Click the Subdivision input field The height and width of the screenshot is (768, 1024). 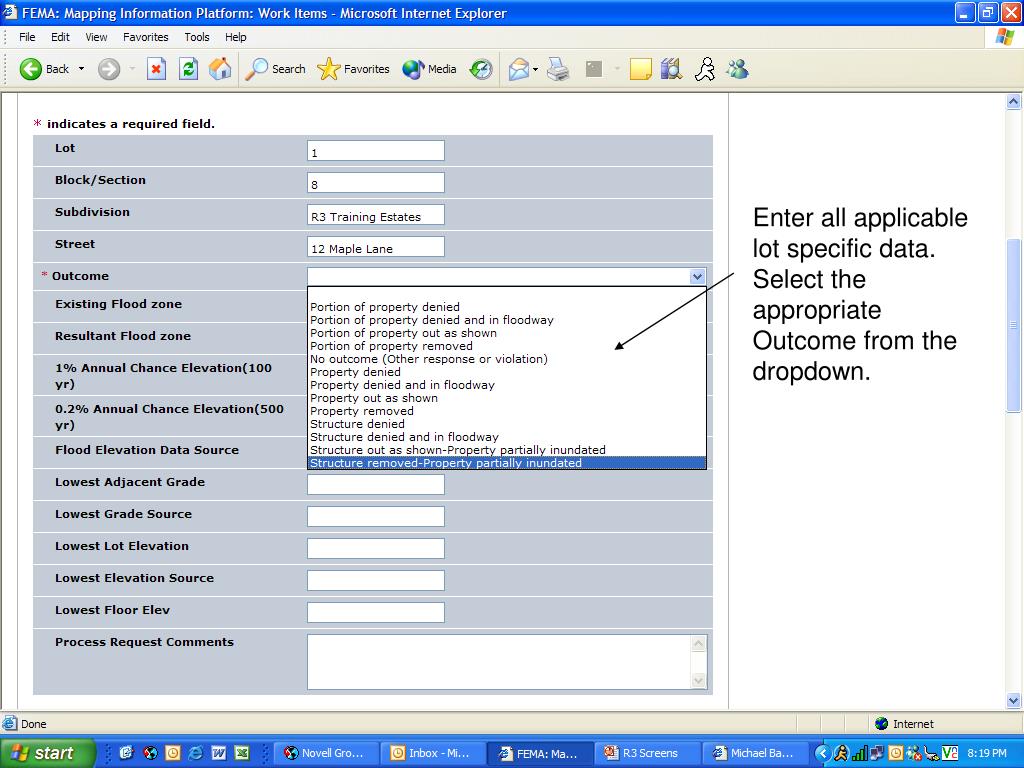pyautogui.click(x=376, y=214)
